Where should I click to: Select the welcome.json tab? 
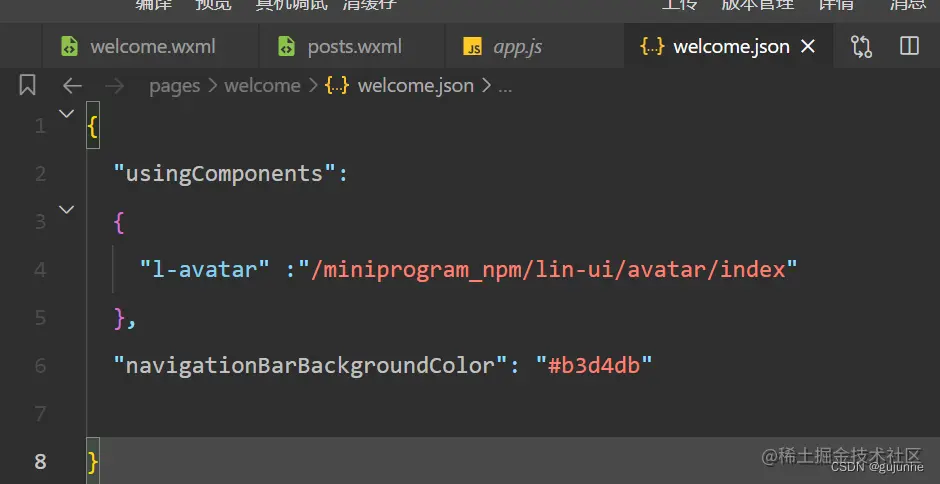point(728,46)
